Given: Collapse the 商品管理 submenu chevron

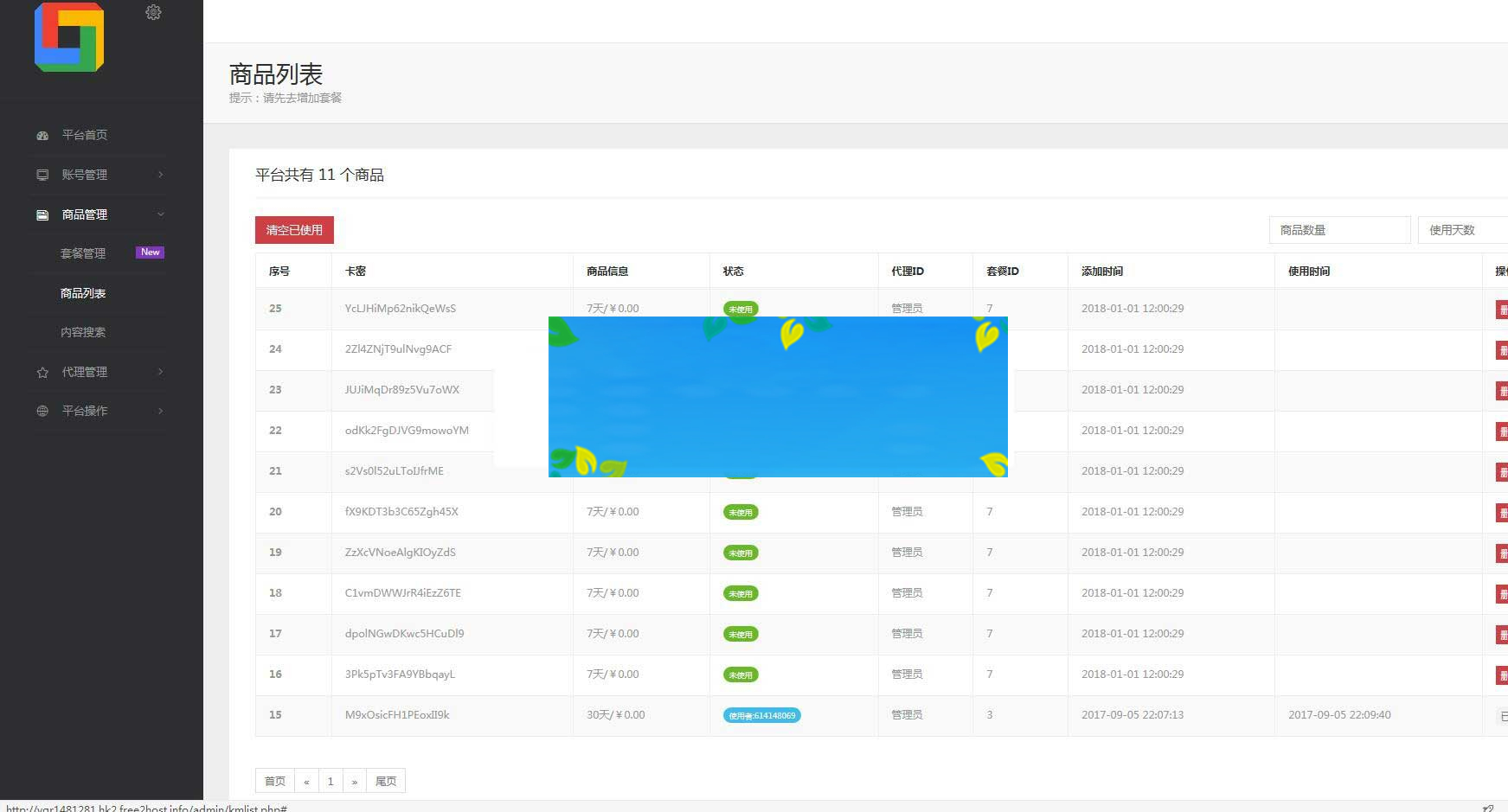Looking at the screenshot, I should (160, 214).
